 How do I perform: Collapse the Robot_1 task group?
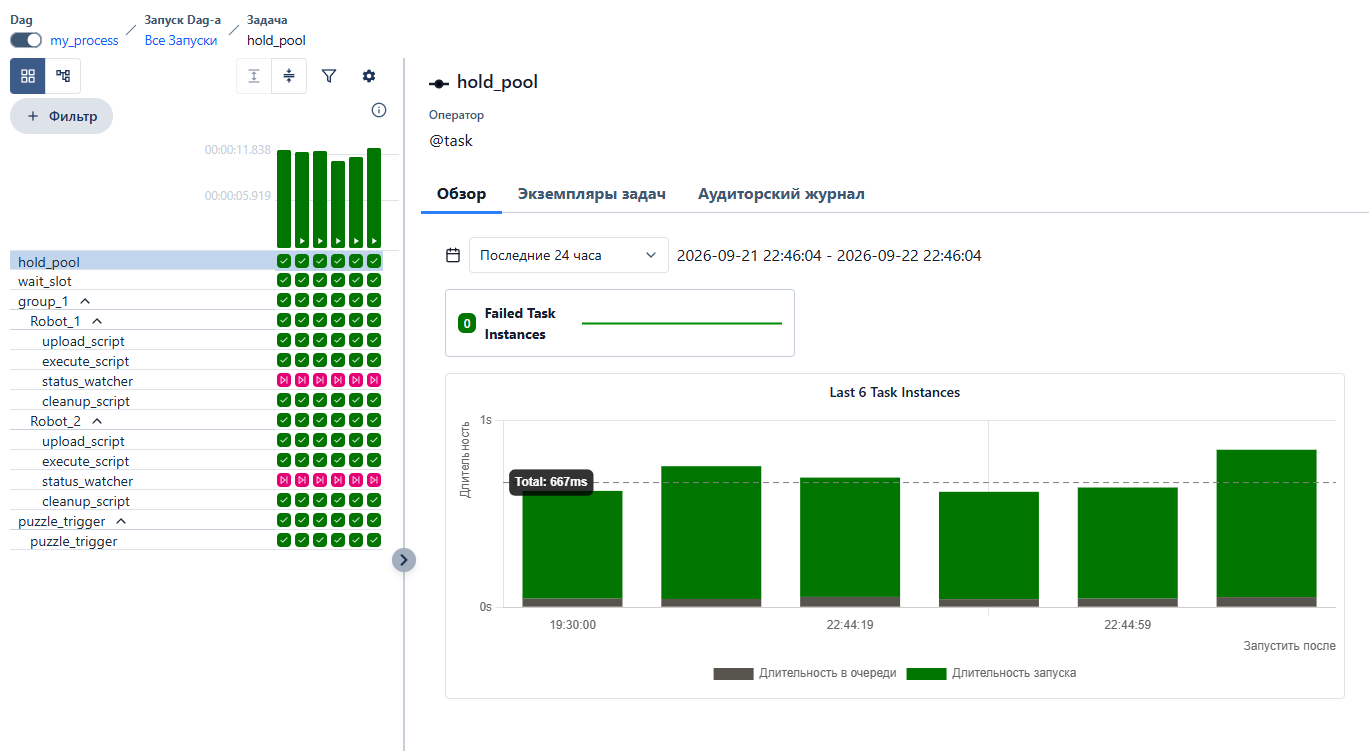point(97,321)
